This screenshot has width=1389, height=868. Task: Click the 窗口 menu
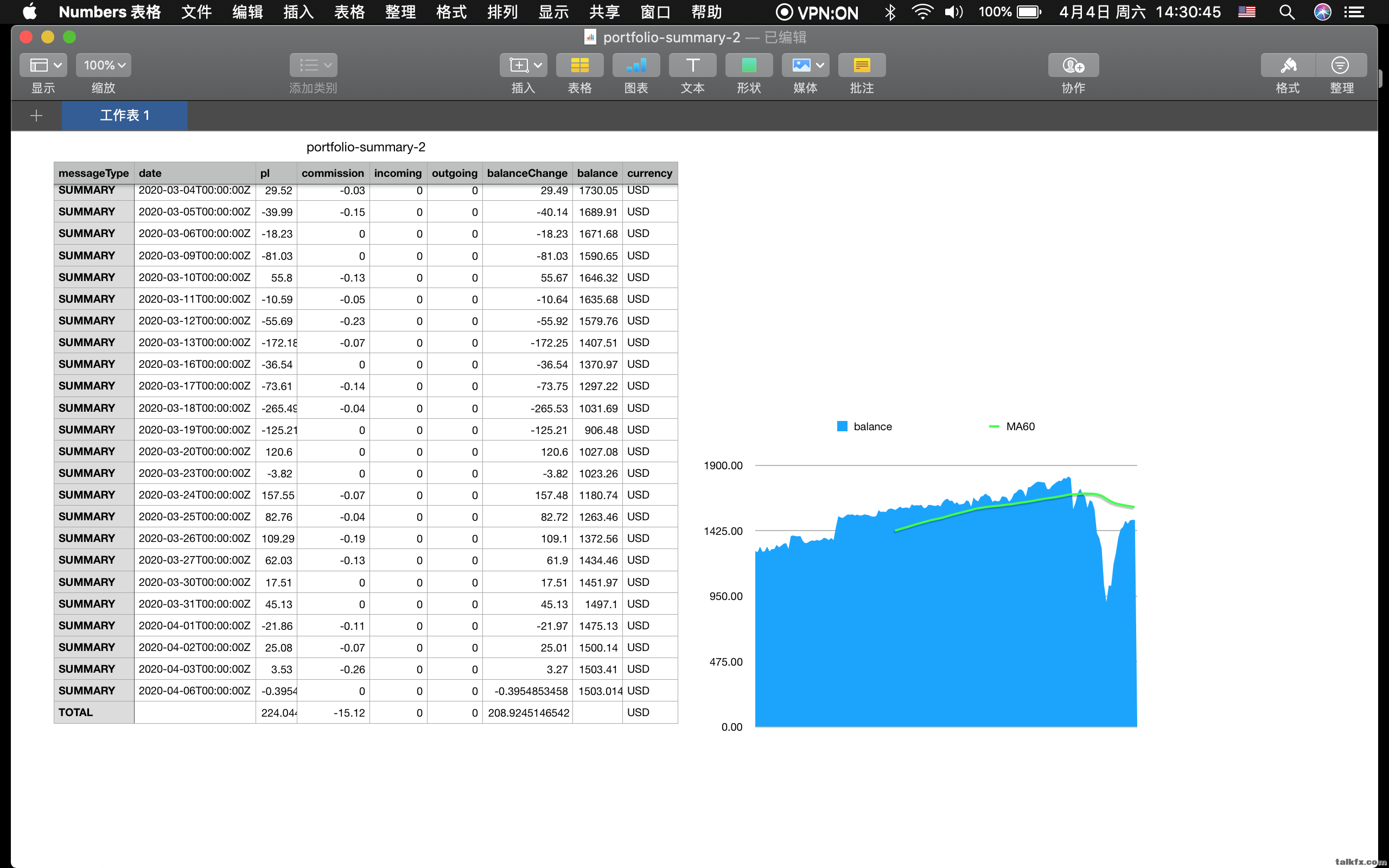click(x=655, y=11)
